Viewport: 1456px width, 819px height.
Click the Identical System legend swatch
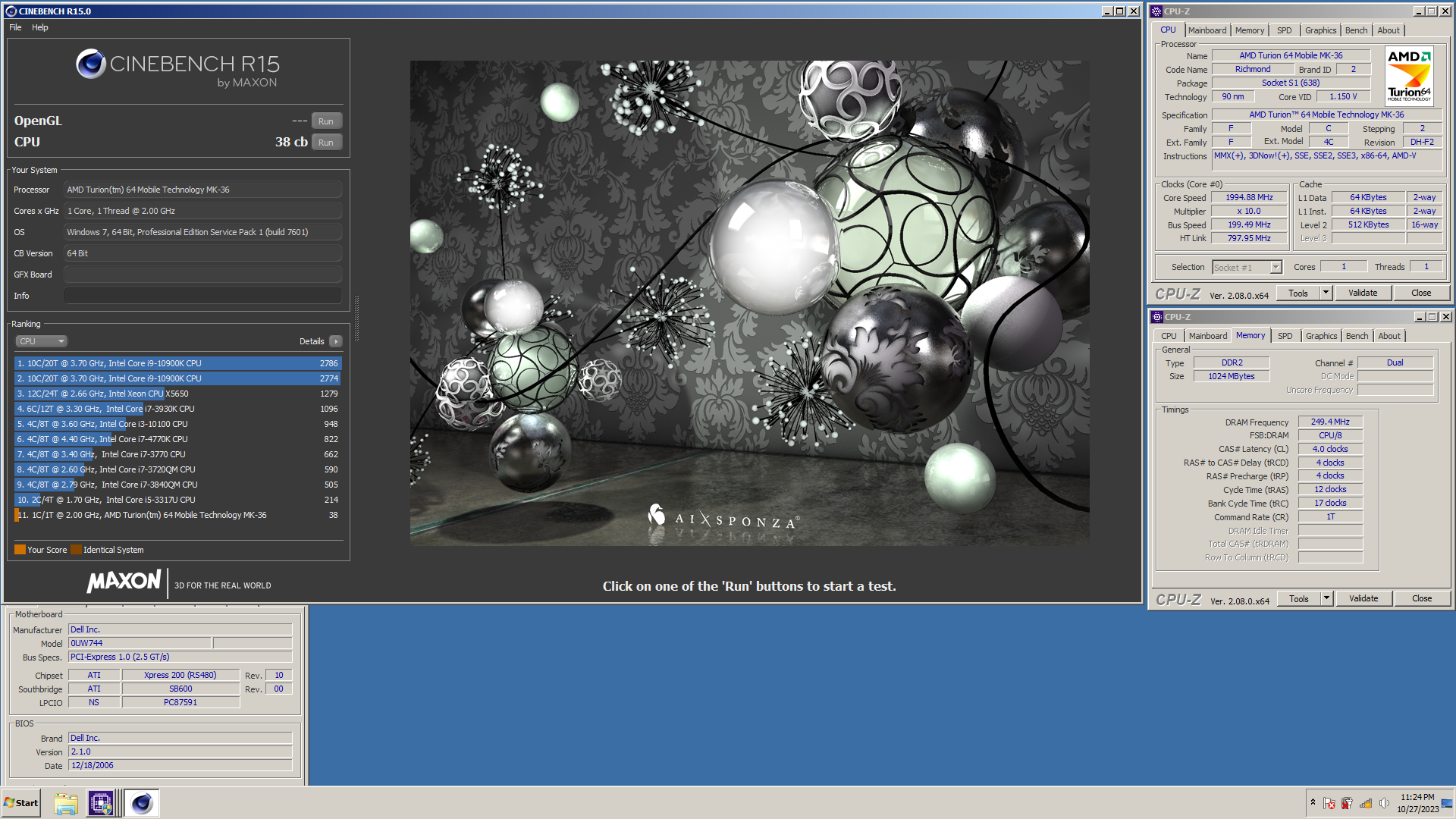(76, 550)
